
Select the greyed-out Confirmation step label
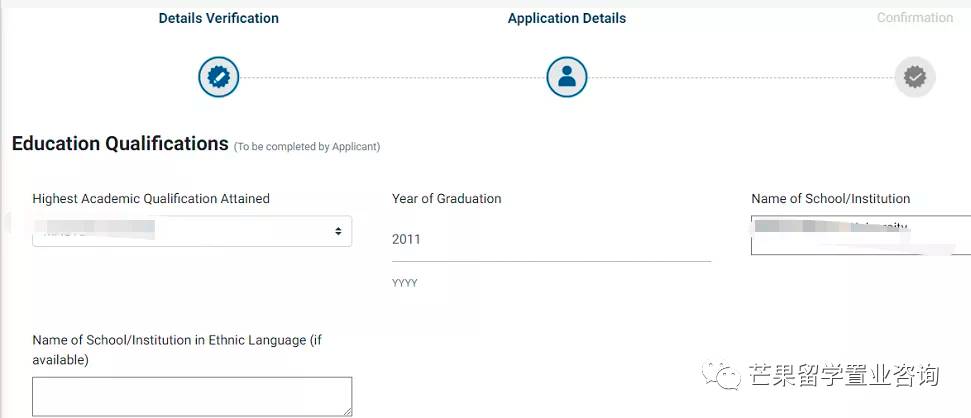[x=914, y=18]
